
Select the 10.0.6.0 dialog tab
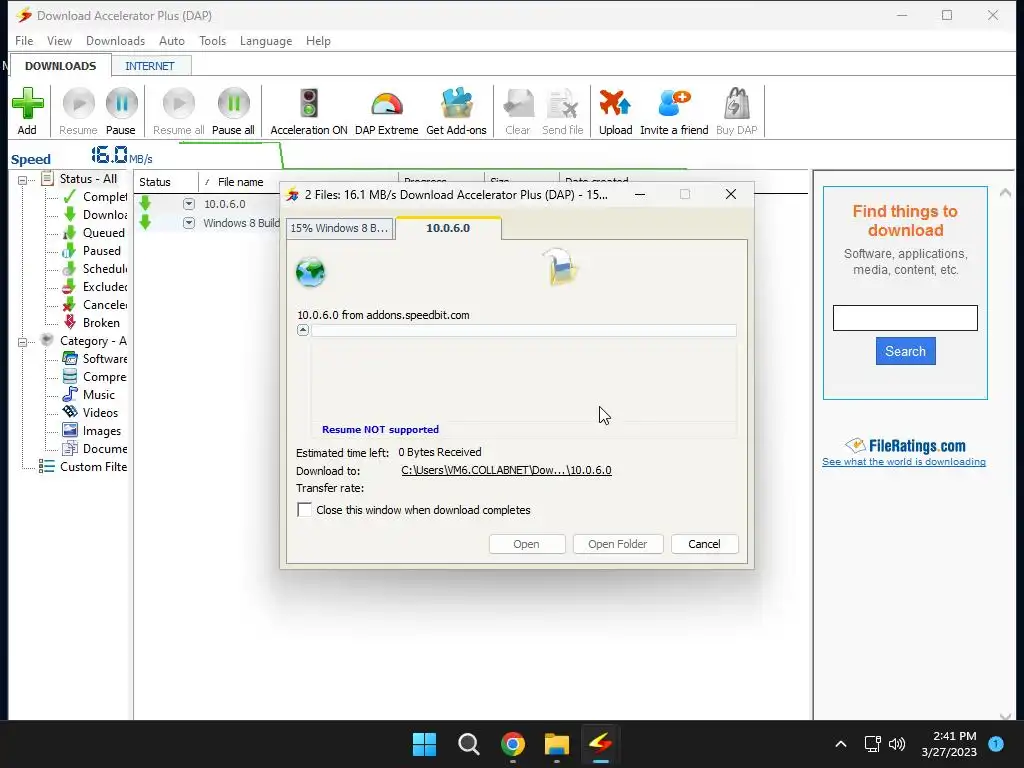(448, 228)
